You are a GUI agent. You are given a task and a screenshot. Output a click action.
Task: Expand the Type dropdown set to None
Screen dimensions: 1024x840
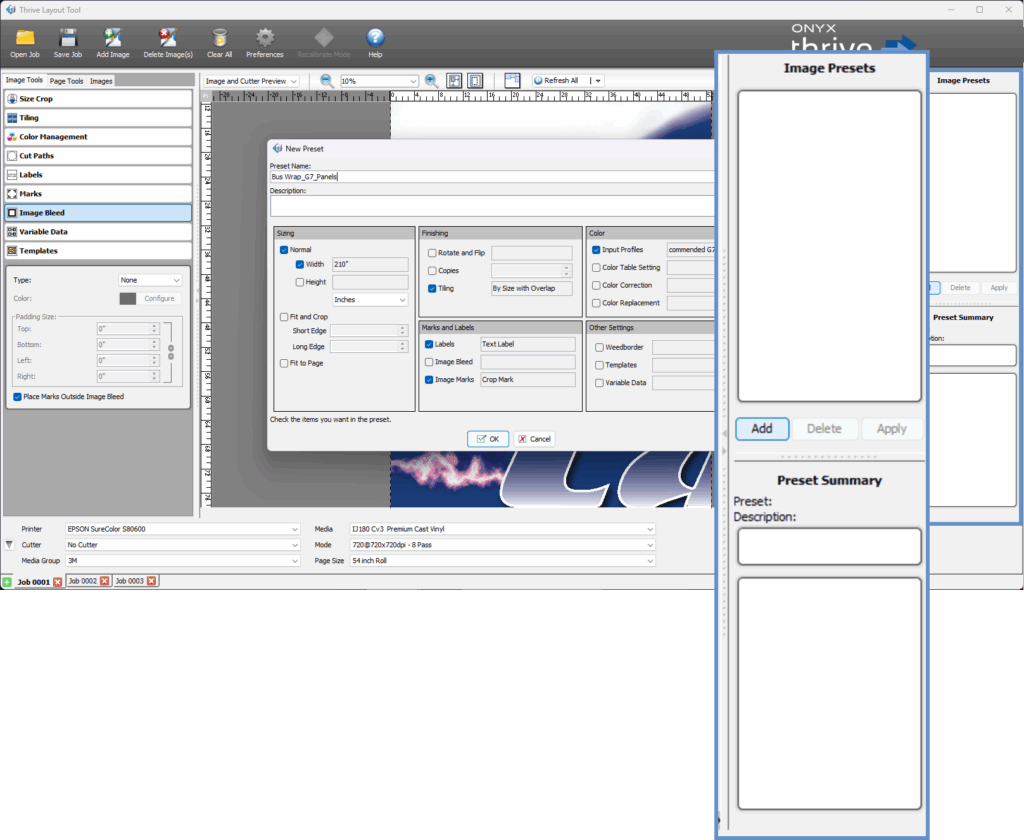point(150,279)
